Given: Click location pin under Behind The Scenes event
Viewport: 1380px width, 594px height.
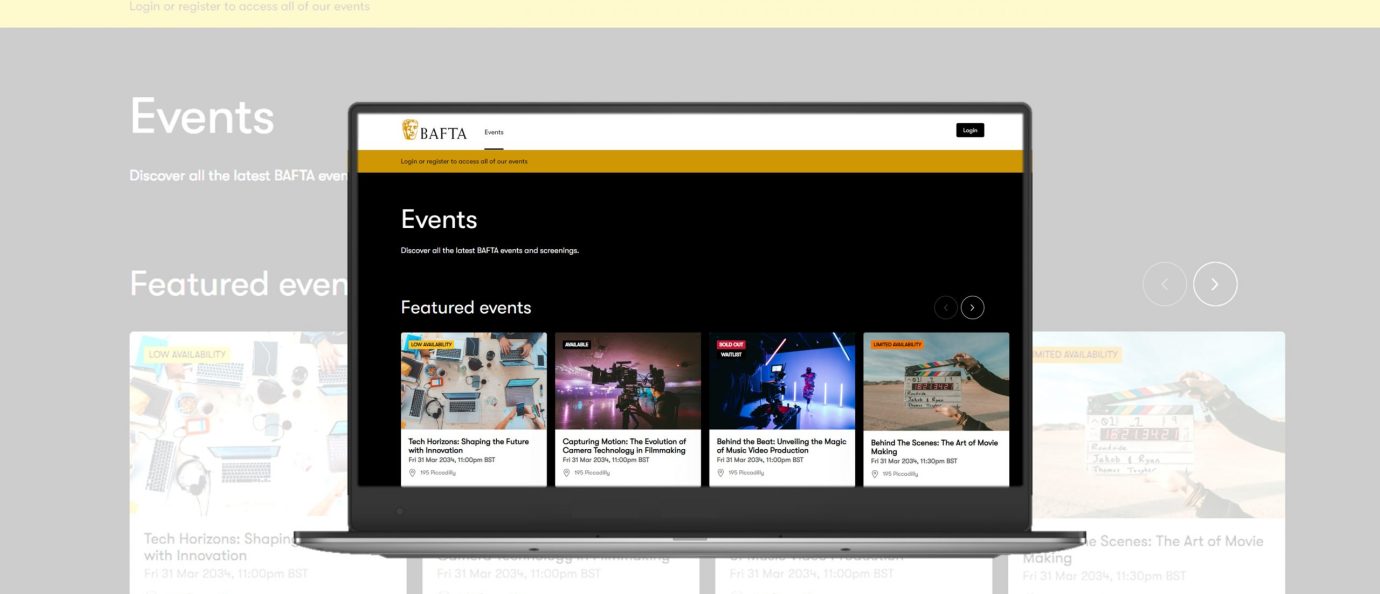Looking at the screenshot, I should point(874,474).
